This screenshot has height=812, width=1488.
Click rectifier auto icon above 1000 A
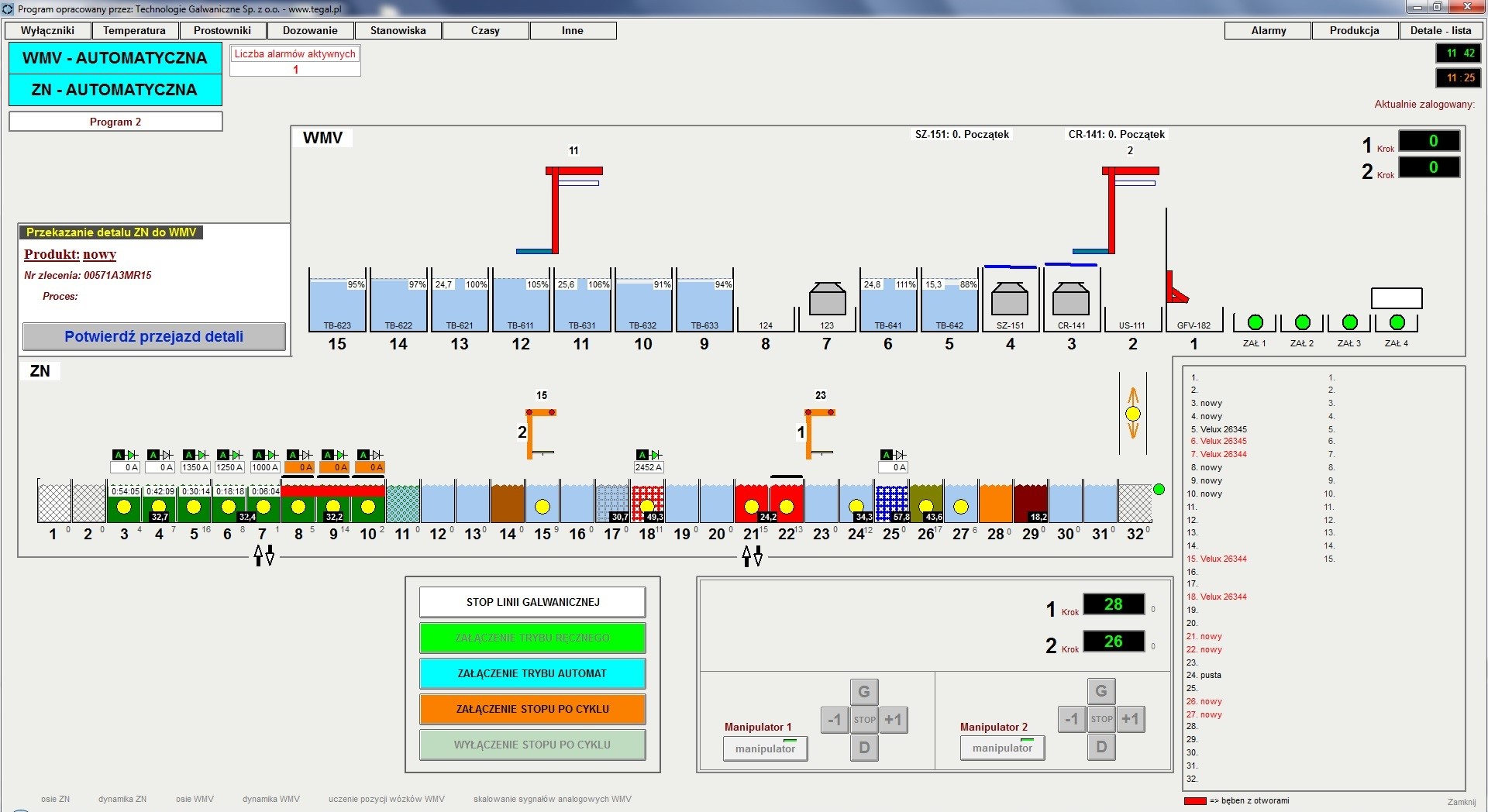265,455
